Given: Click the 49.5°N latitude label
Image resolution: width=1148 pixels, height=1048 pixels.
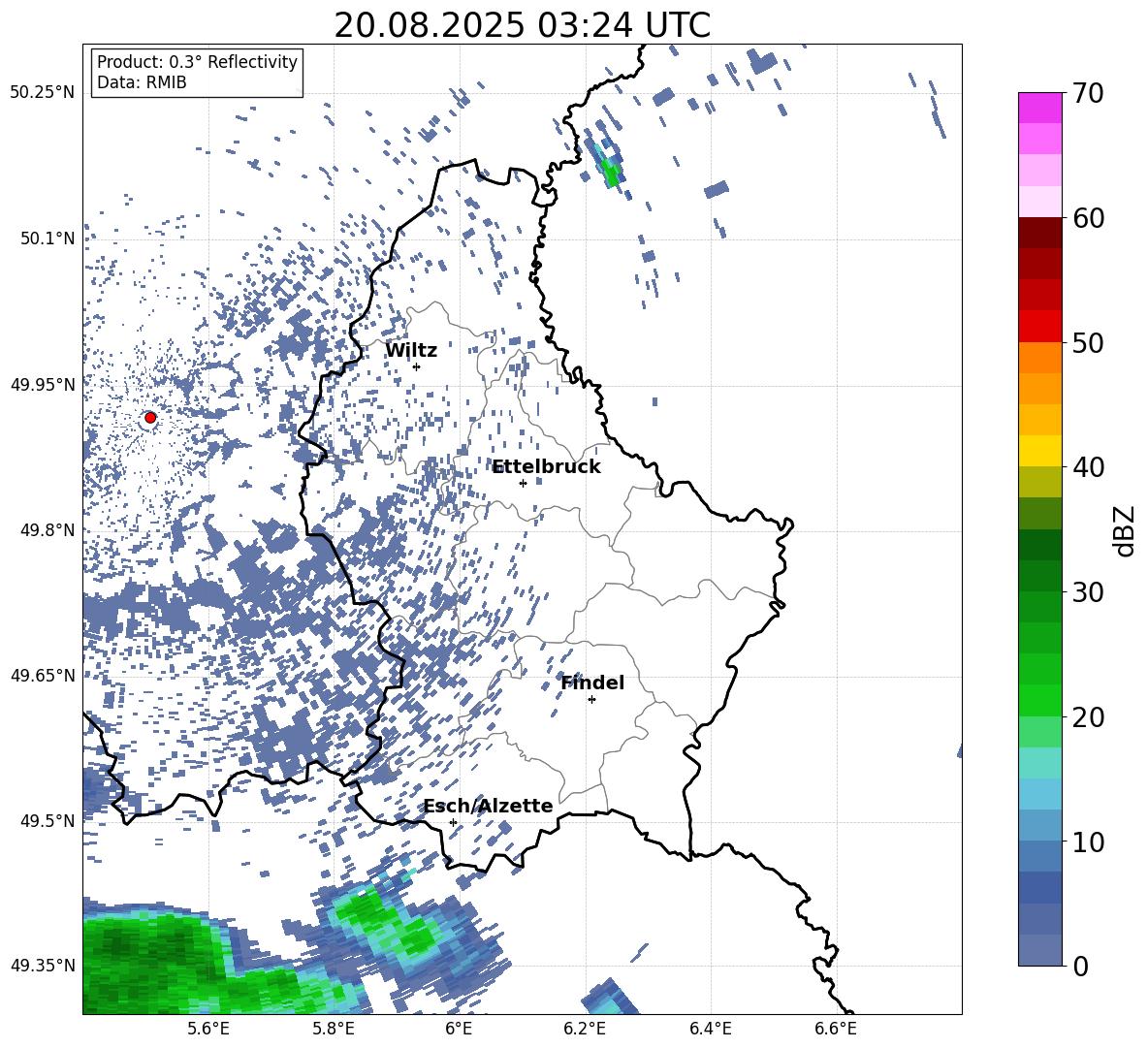Looking at the screenshot, I should point(47,820).
